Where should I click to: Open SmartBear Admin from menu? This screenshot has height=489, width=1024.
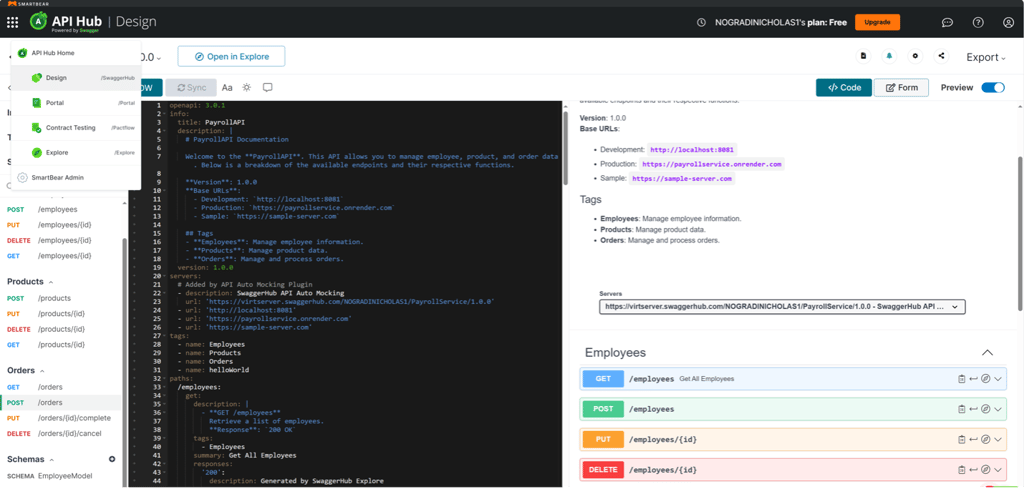76,178
